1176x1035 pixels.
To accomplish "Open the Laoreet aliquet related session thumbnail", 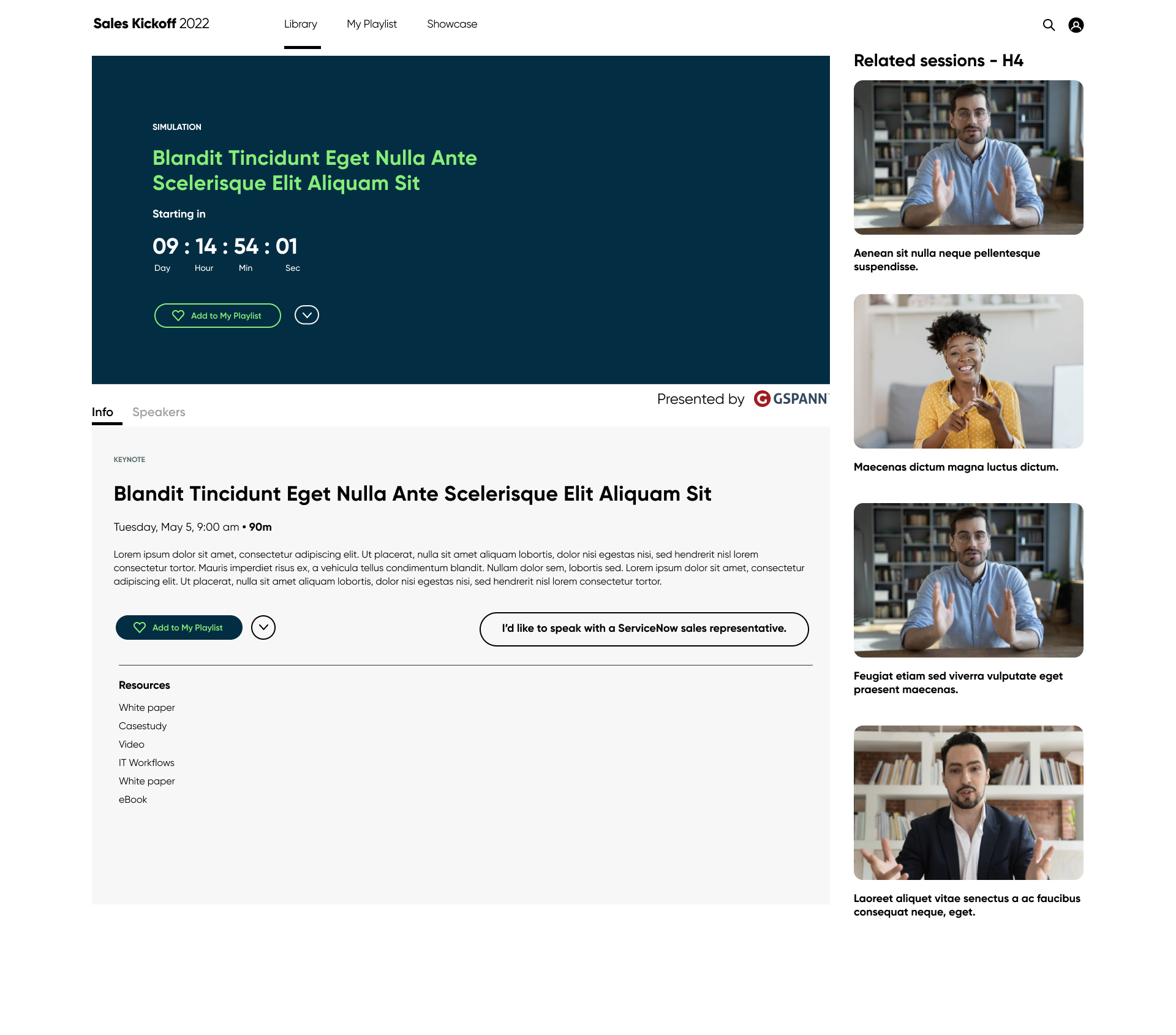I will [968, 803].
